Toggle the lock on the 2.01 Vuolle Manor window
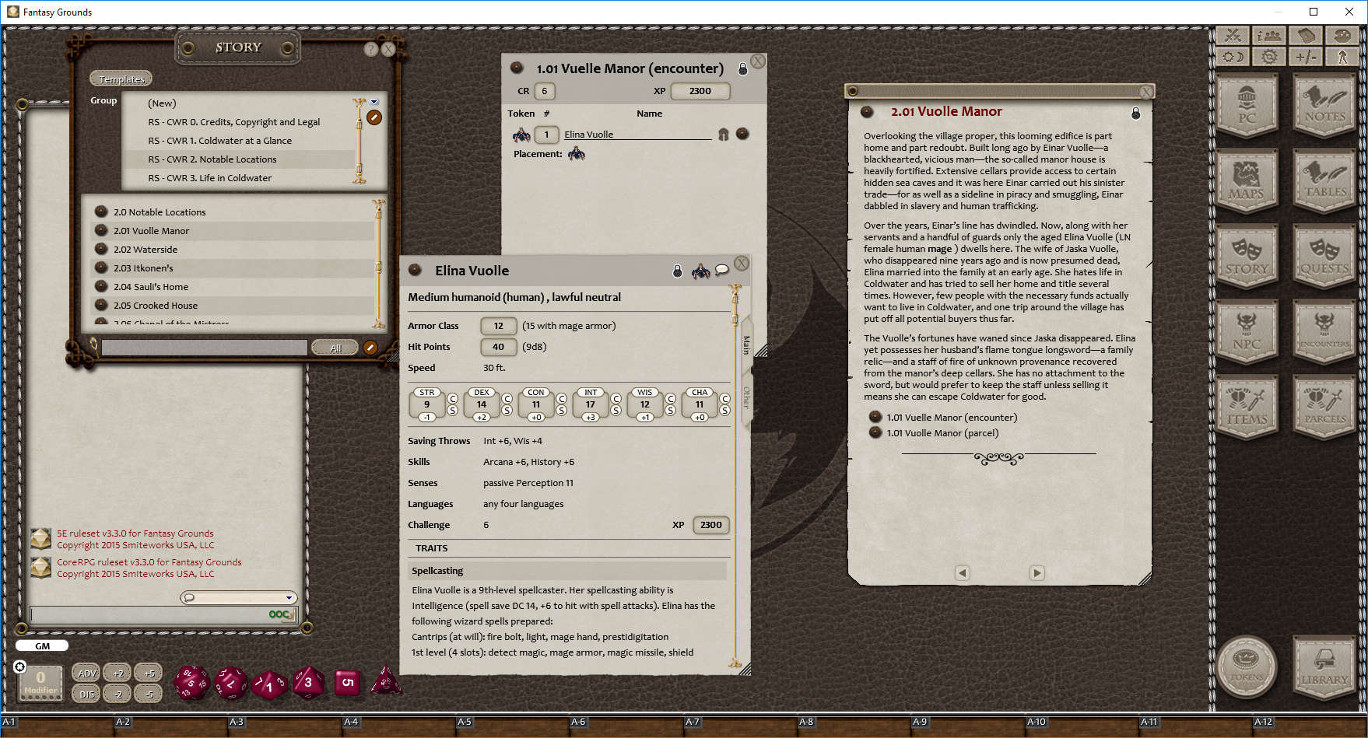1368x738 pixels. coord(1135,113)
